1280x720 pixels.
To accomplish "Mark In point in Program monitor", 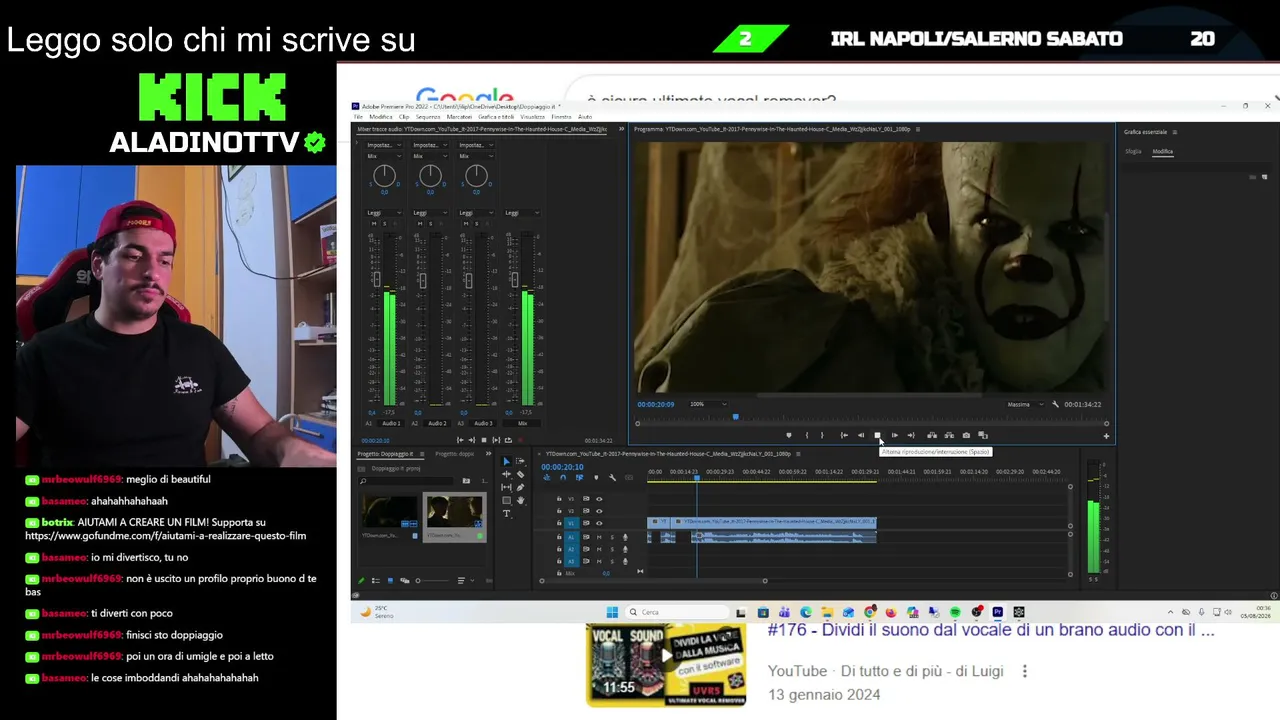I will 807,435.
